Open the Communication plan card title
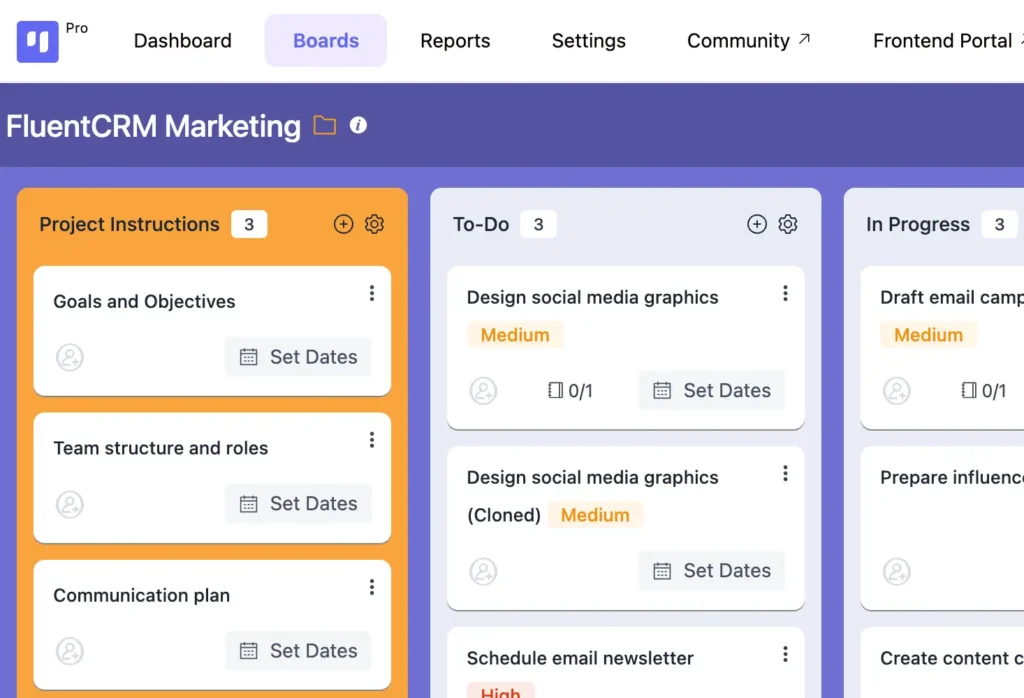This screenshot has height=698, width=1024. [x=141, y=595]
